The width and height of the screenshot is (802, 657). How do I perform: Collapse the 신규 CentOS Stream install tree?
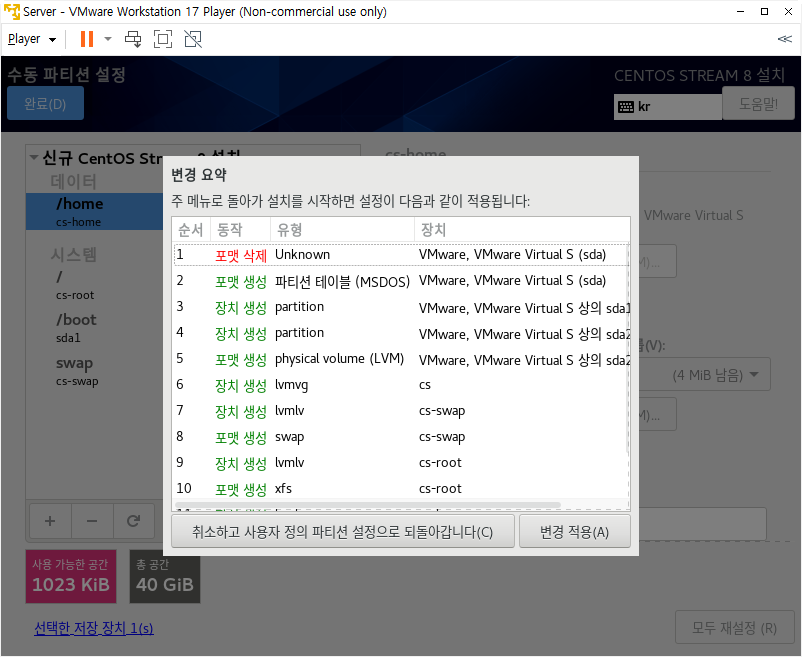click(x=34, y=157)
